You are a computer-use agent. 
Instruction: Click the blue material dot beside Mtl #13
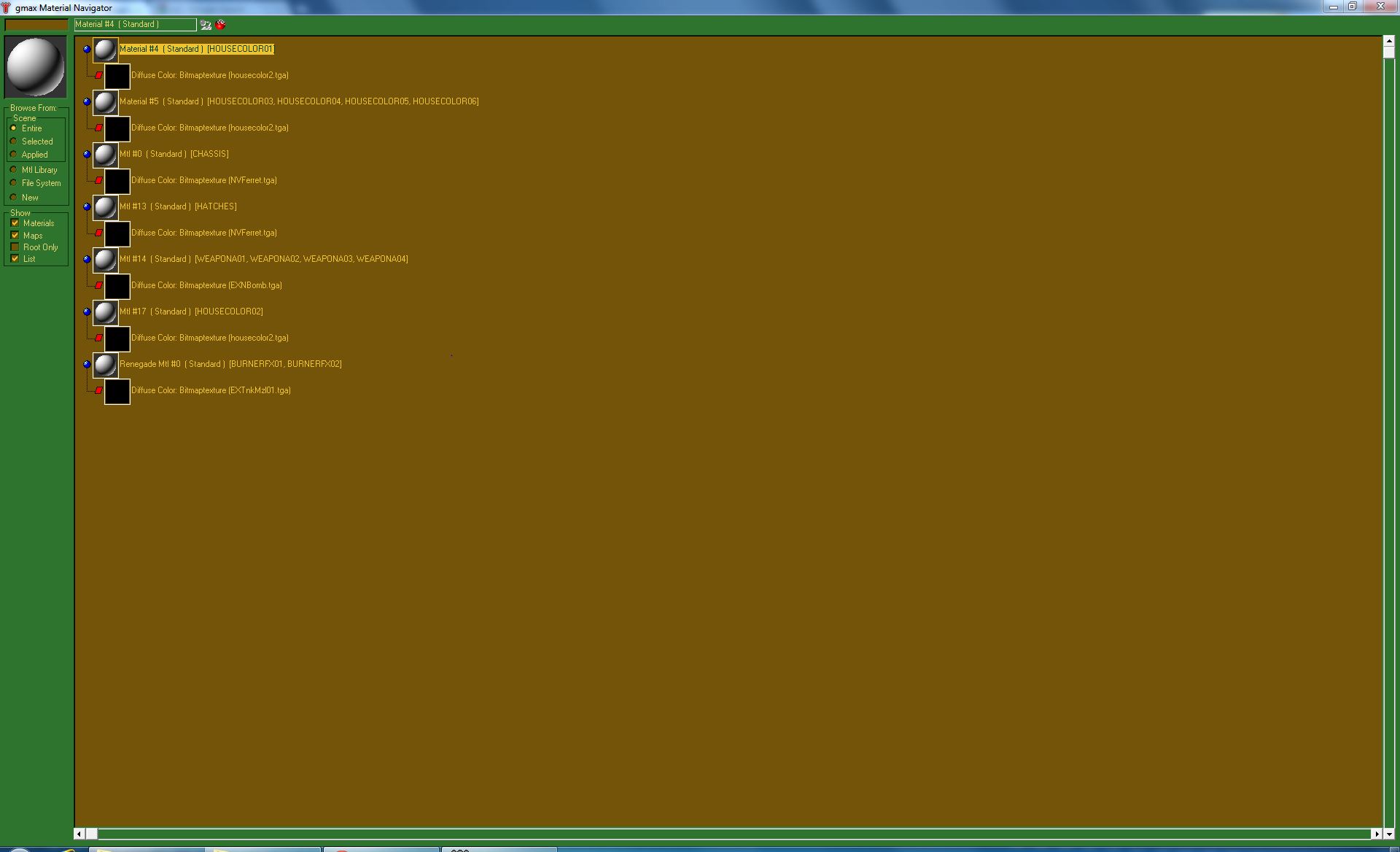click(87, 206)
